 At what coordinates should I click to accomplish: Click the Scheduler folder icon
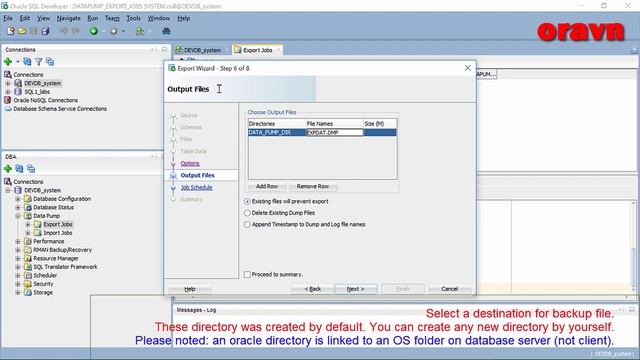pyautogui.click(x=28, y=276)
